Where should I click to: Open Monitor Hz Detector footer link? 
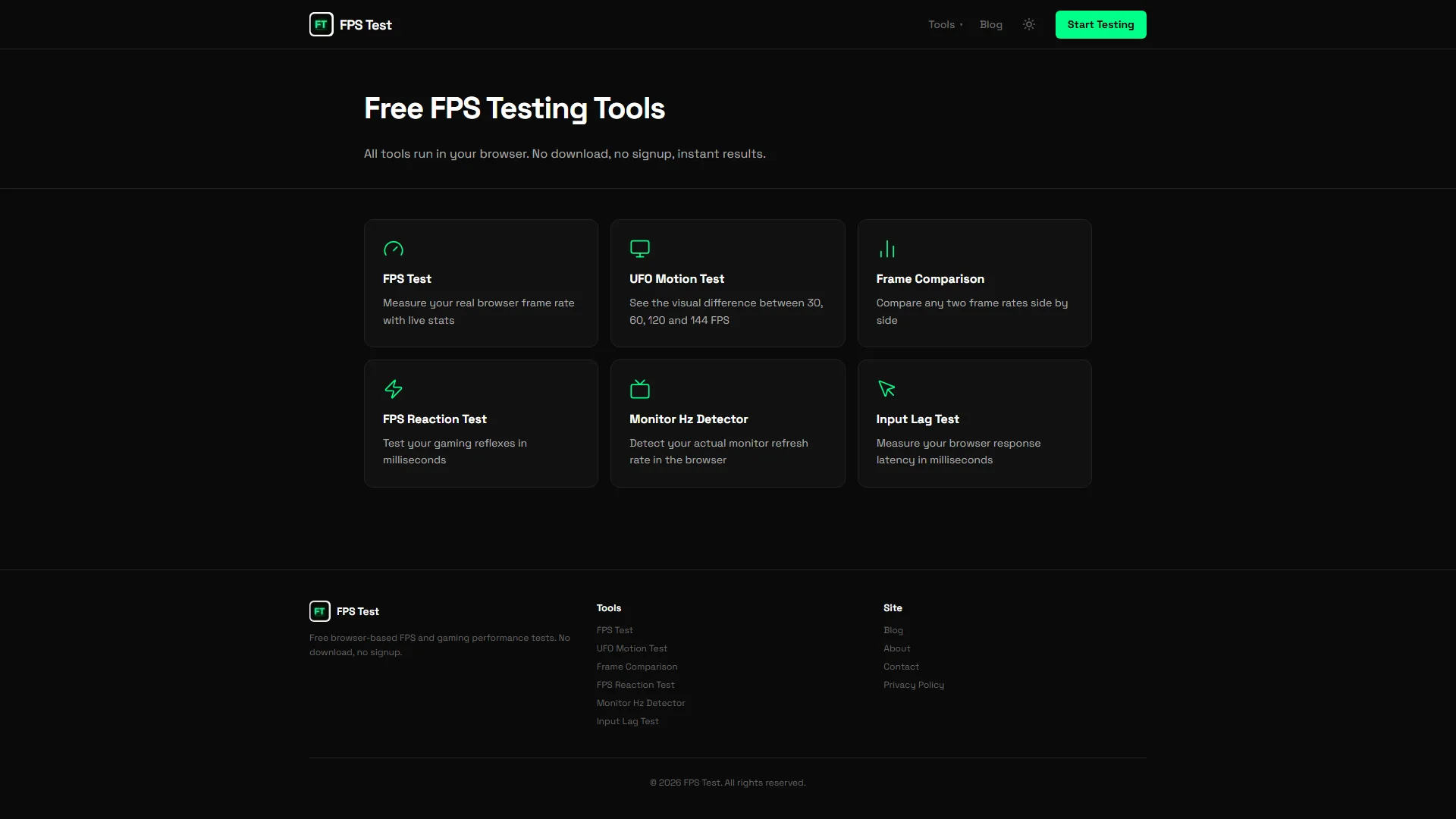point(641,703)
